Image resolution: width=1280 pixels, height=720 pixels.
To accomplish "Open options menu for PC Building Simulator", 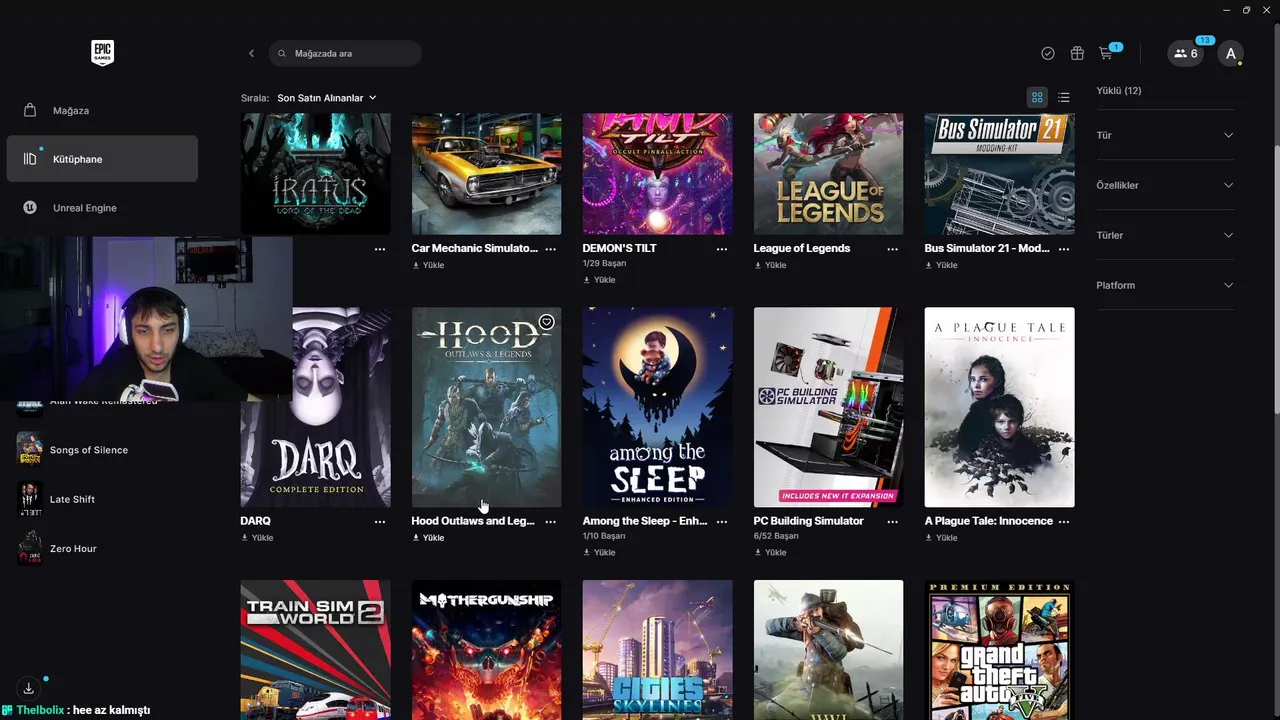I will 893,522.
